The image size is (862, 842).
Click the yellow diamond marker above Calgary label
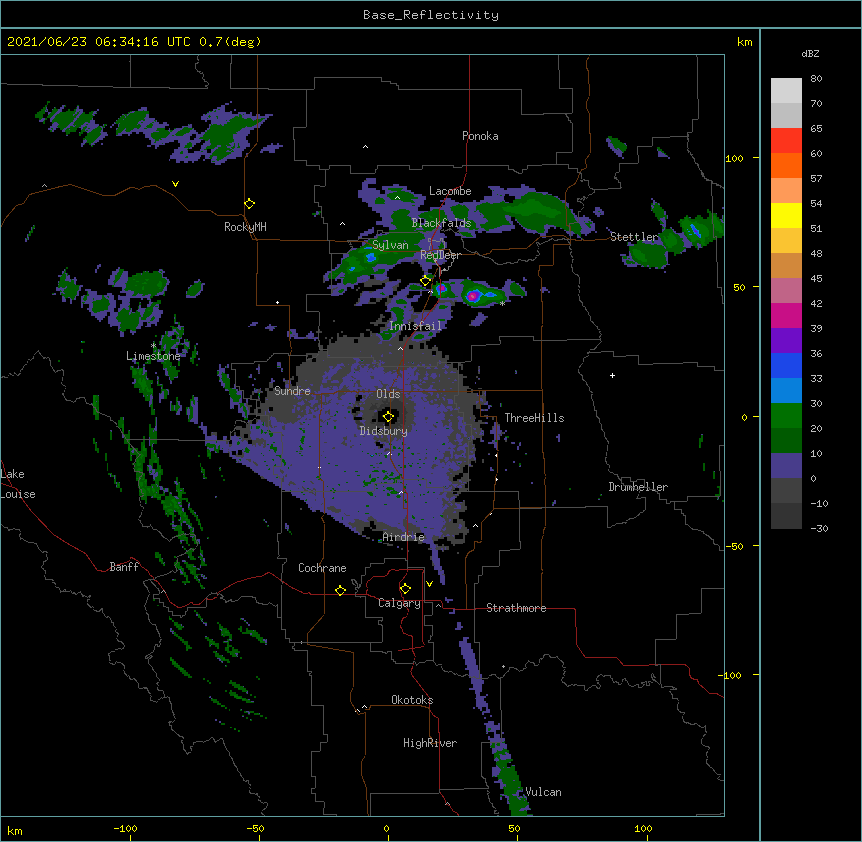[x=405, y=589]
